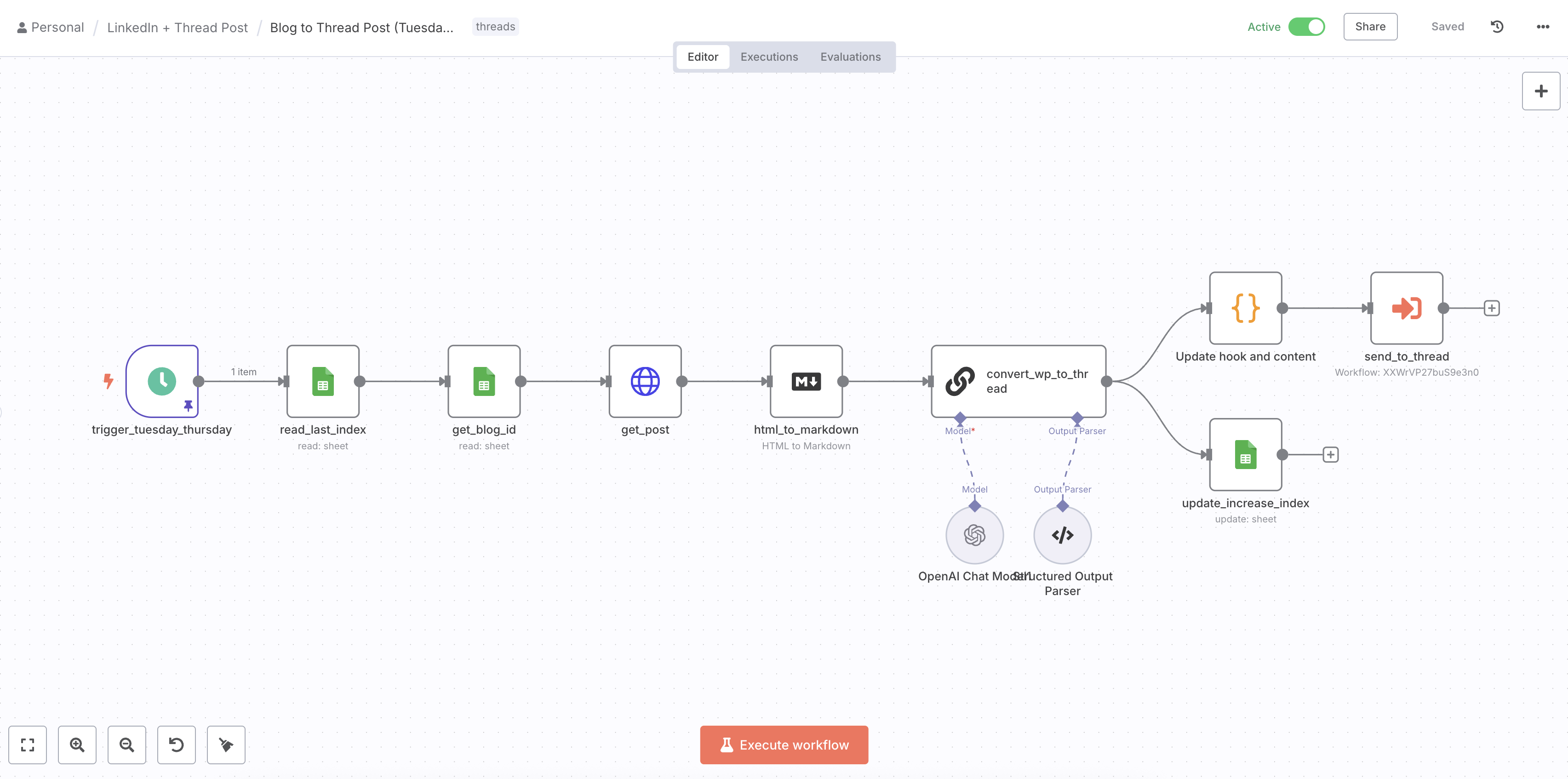Open the Share dialog

pos(1370,26)
